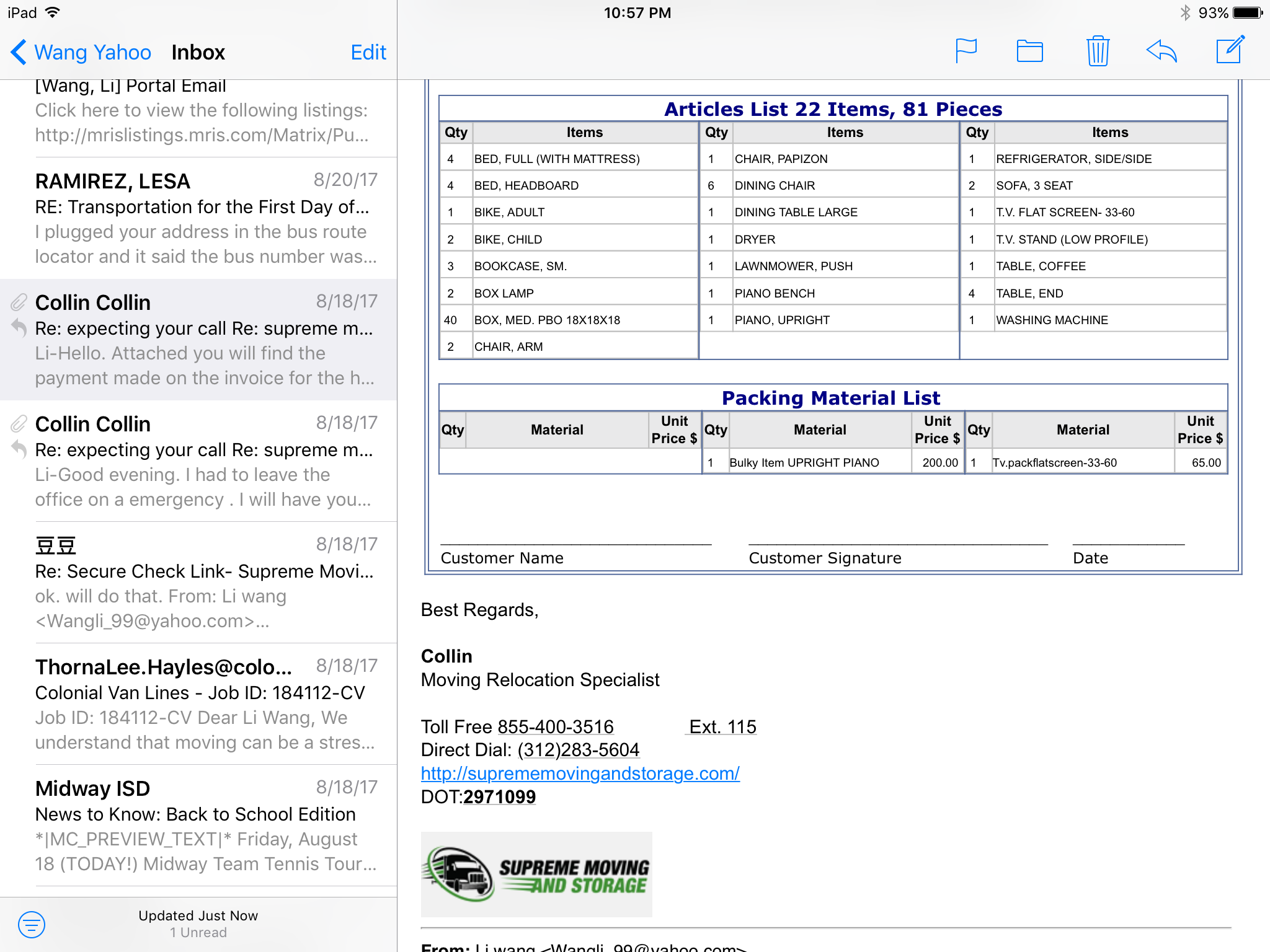This screenshot has height=952, width=1270.
Task: Tap the attachment paperclip on the office emergency email
Action: tap(19, 424)
